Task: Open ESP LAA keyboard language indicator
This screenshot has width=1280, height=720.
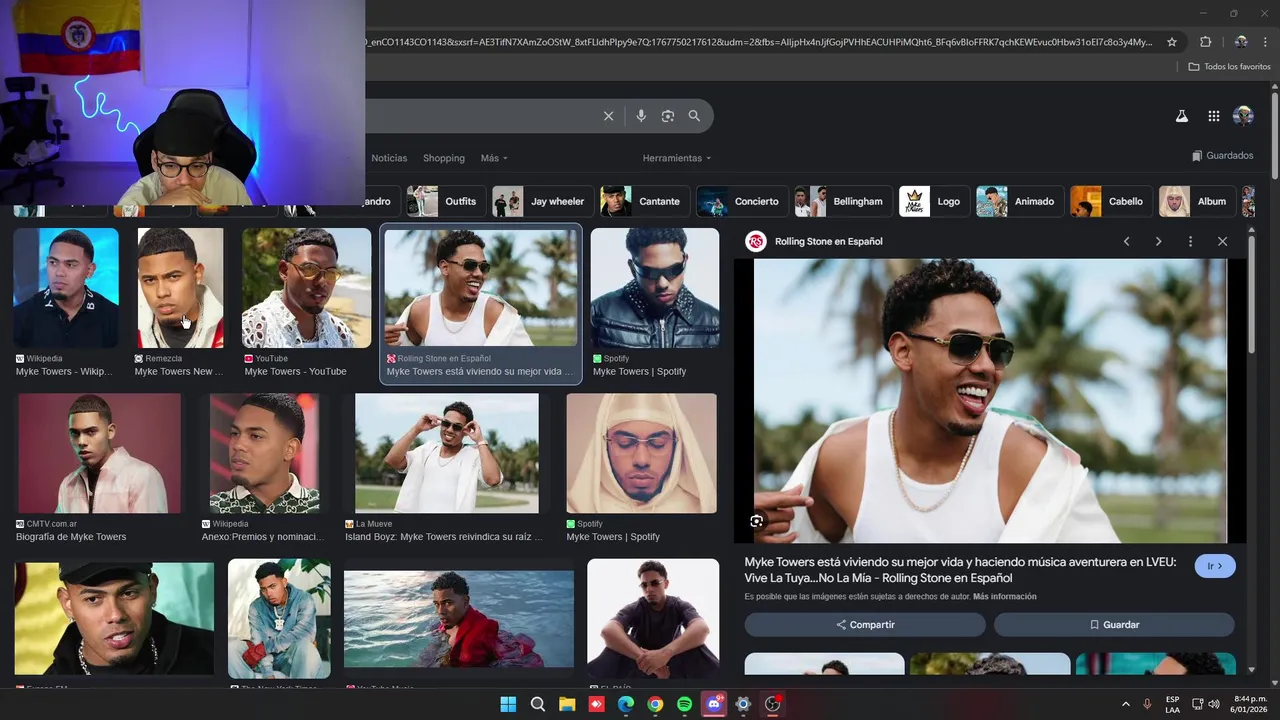Action: tap(1172, 704)
